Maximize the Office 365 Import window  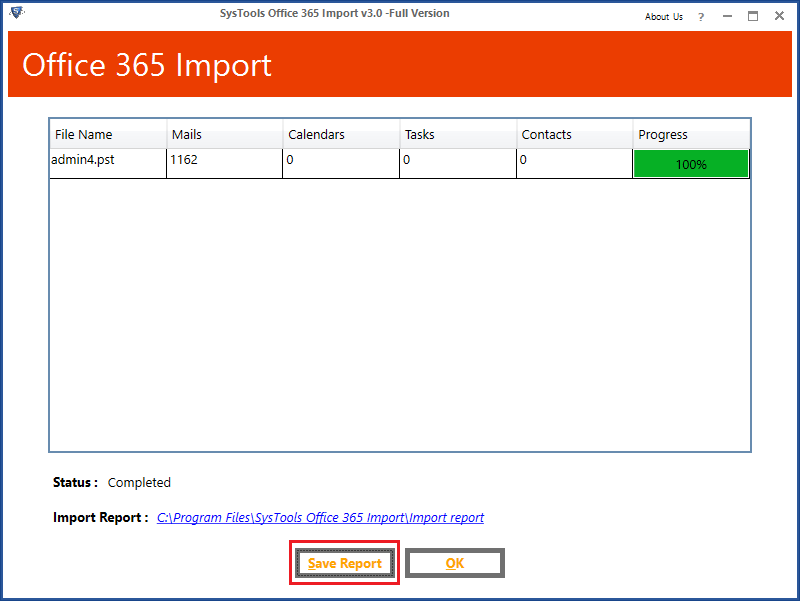click(x=753, y=16)
